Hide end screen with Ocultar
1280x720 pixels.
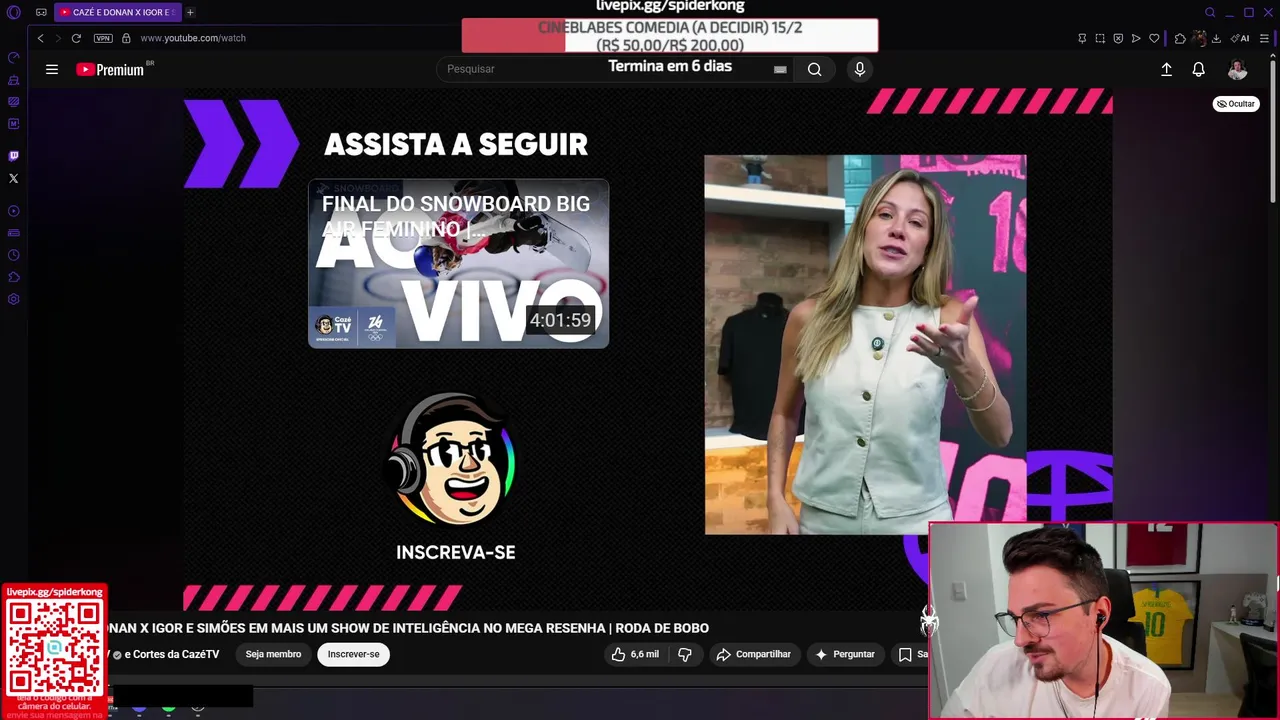(1236, 104)
